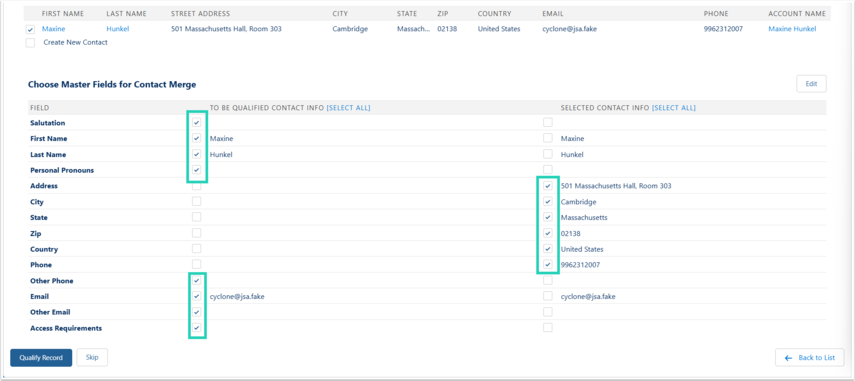Open the Hunkel last name link
The height and width of the screenshot is (381, 855).
coord(118,29)
